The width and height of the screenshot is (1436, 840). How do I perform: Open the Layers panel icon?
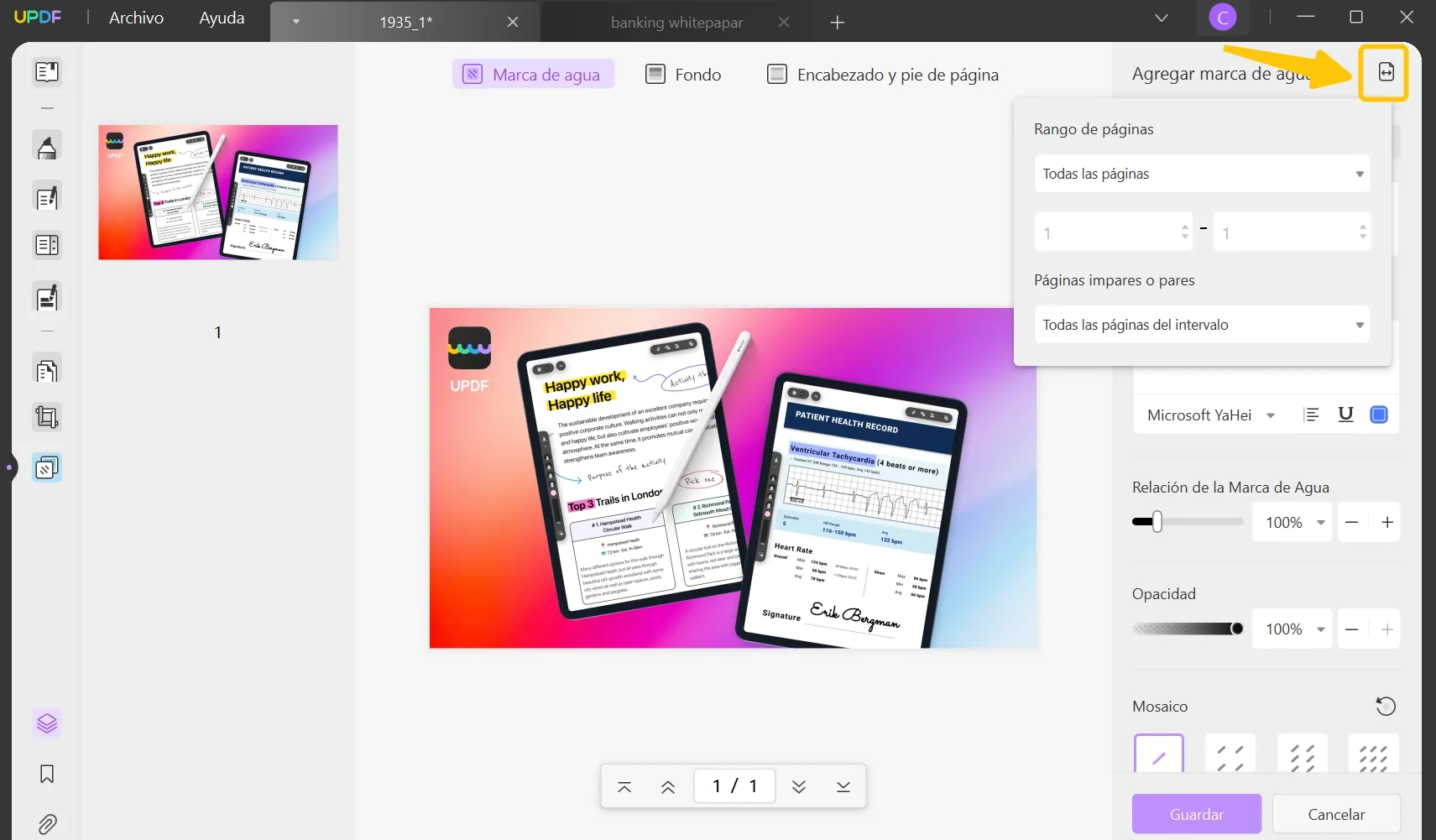pyautogui.click(x=47, y=723)
